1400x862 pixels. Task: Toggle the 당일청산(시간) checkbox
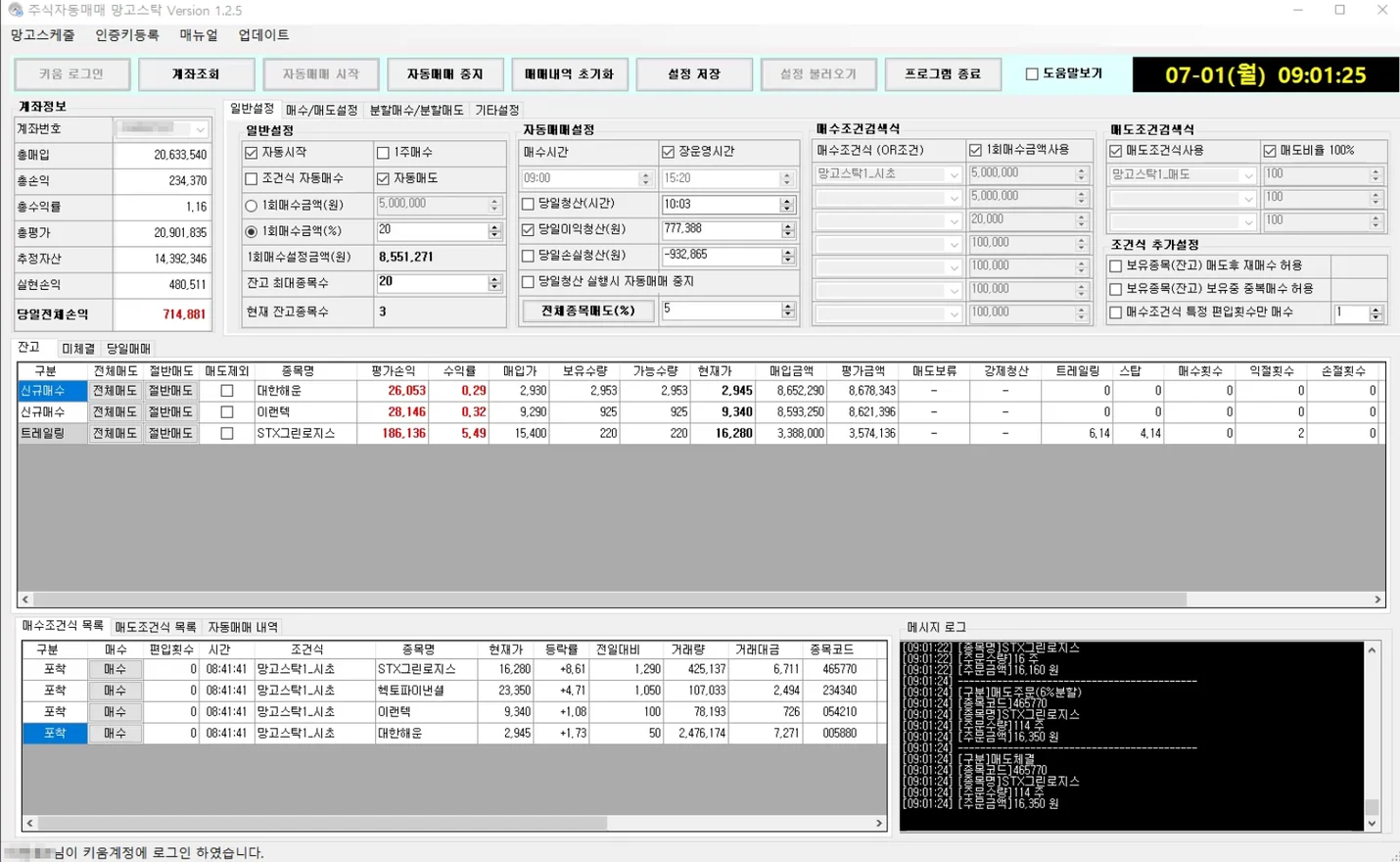(x=529, y=204)
